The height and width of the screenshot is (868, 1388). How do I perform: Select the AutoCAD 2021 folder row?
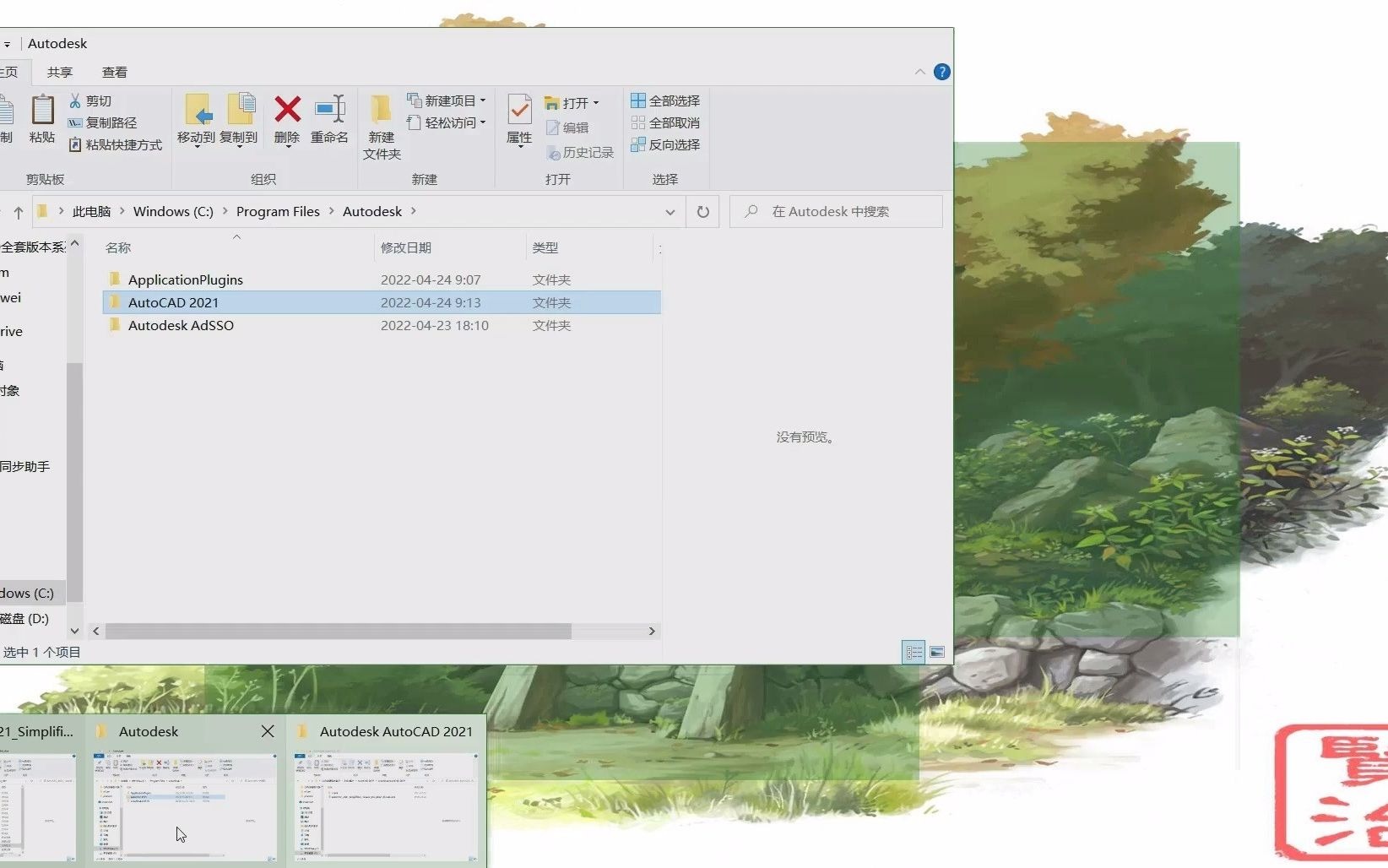(x=382, y=302)
